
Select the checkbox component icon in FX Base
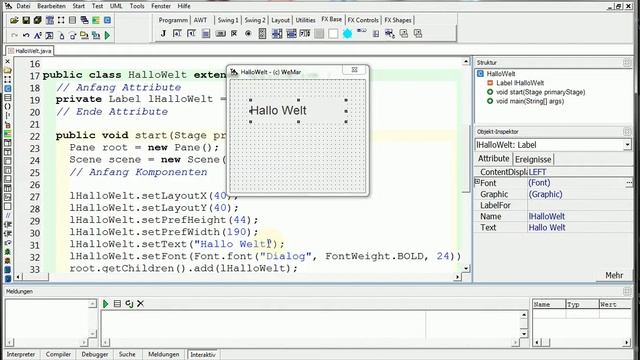[x=234, y=33]
